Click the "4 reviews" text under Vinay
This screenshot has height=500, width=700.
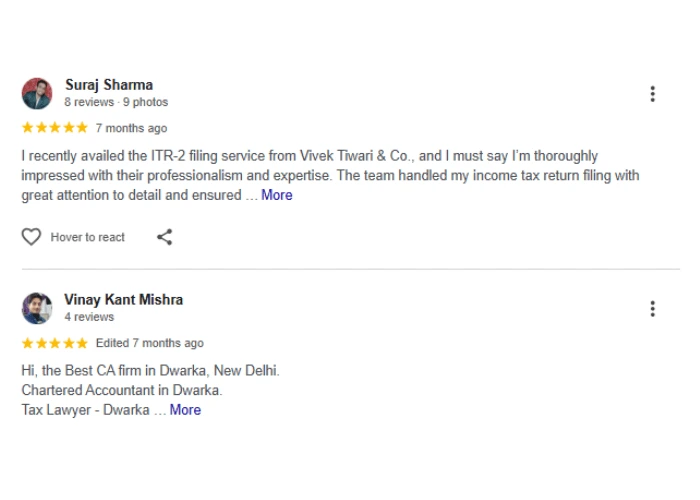pos(89,317)
